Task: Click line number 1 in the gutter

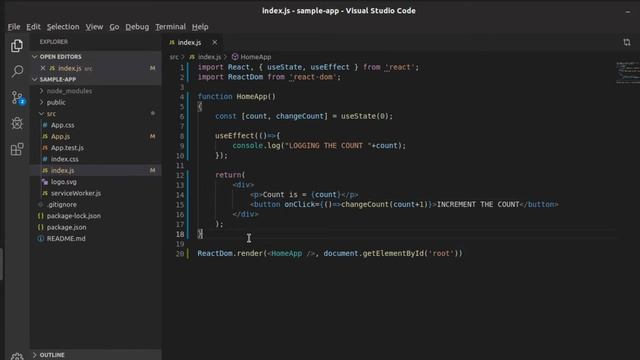Action: [182, 67]
